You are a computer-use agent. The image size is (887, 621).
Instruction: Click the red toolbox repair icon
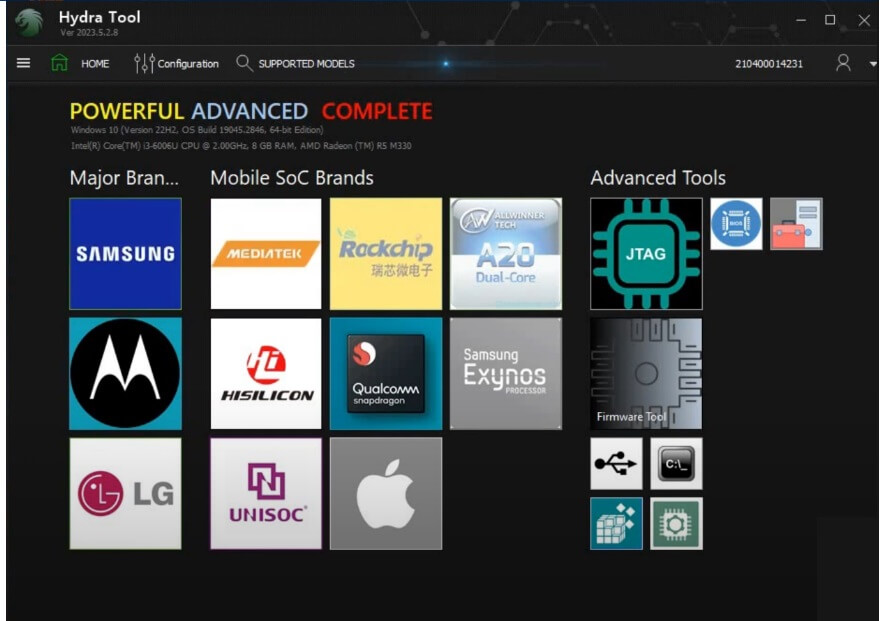click(x=795, y=222)
